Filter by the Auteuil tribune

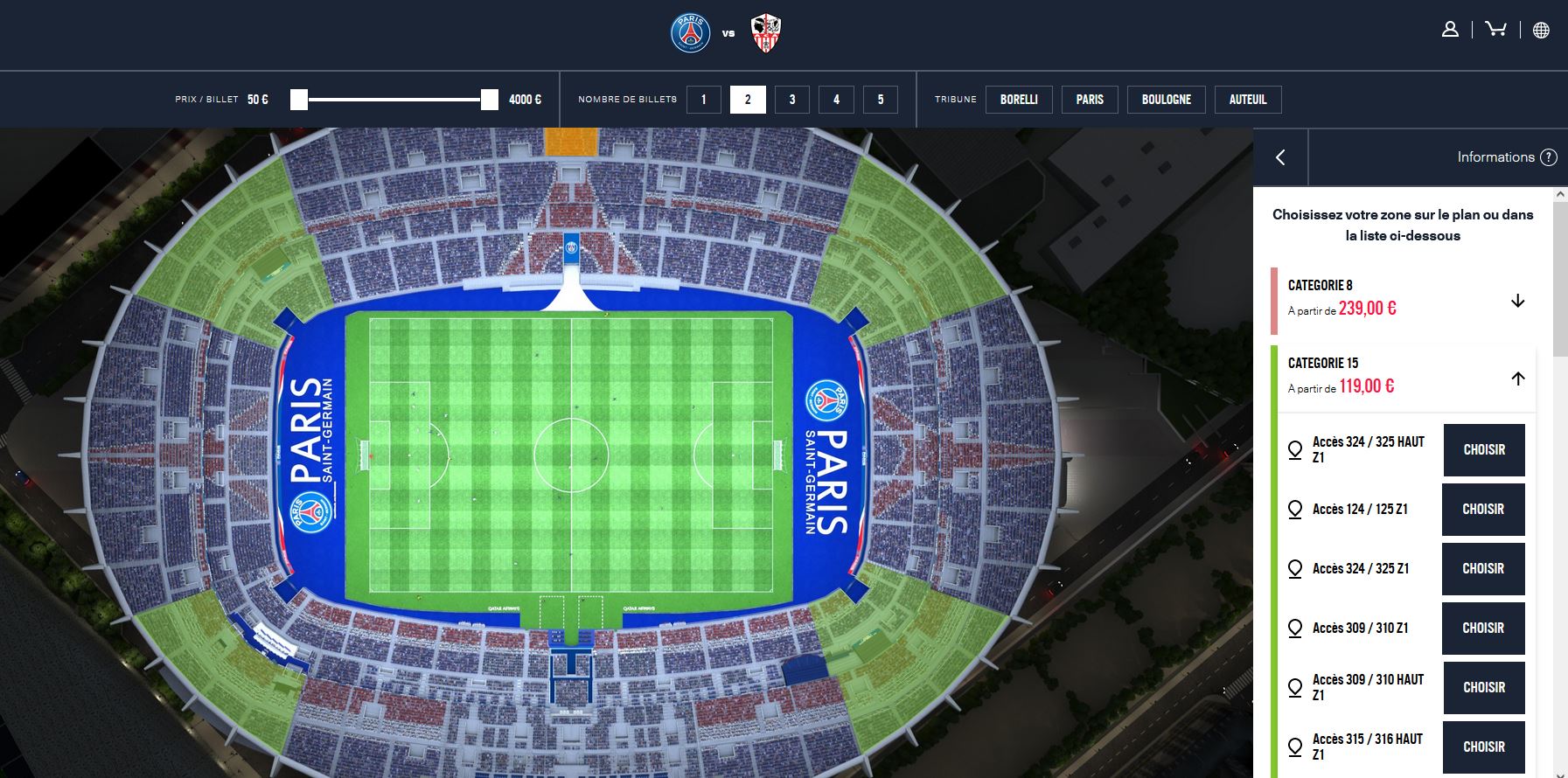(x=1248, y=100)
